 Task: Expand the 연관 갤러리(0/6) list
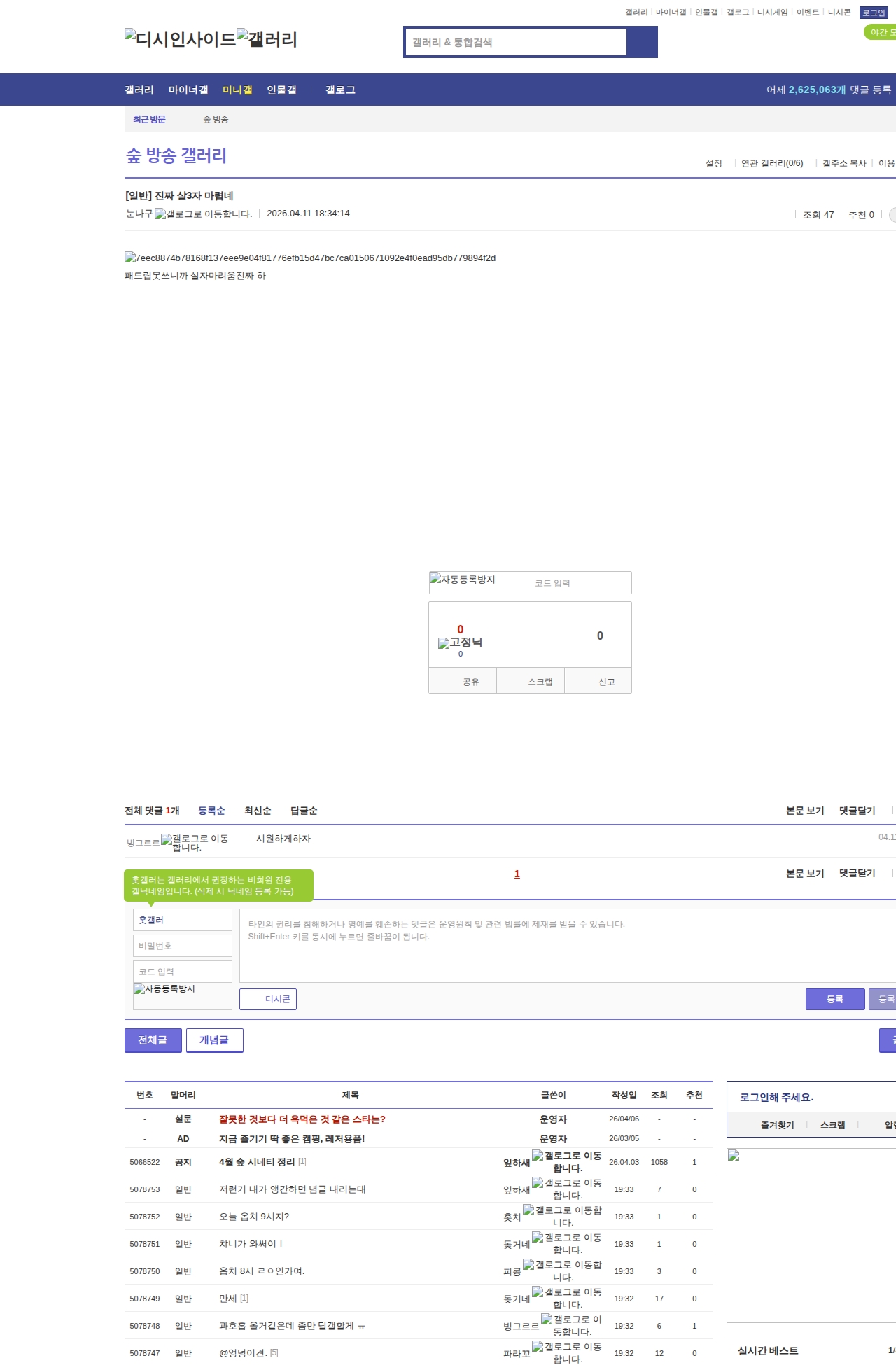pos(772,163)
